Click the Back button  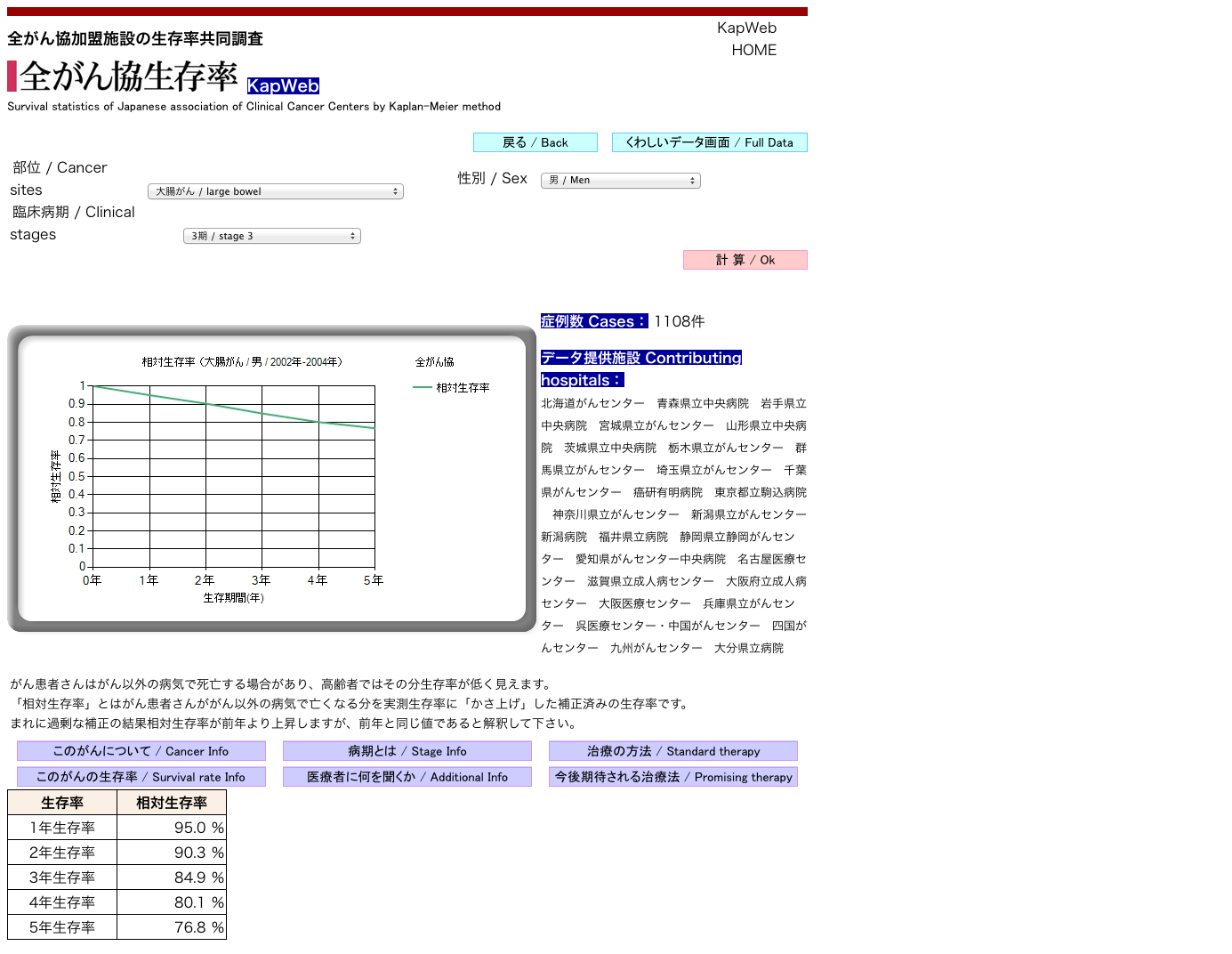pyautogui.click(x=535, y=142)
